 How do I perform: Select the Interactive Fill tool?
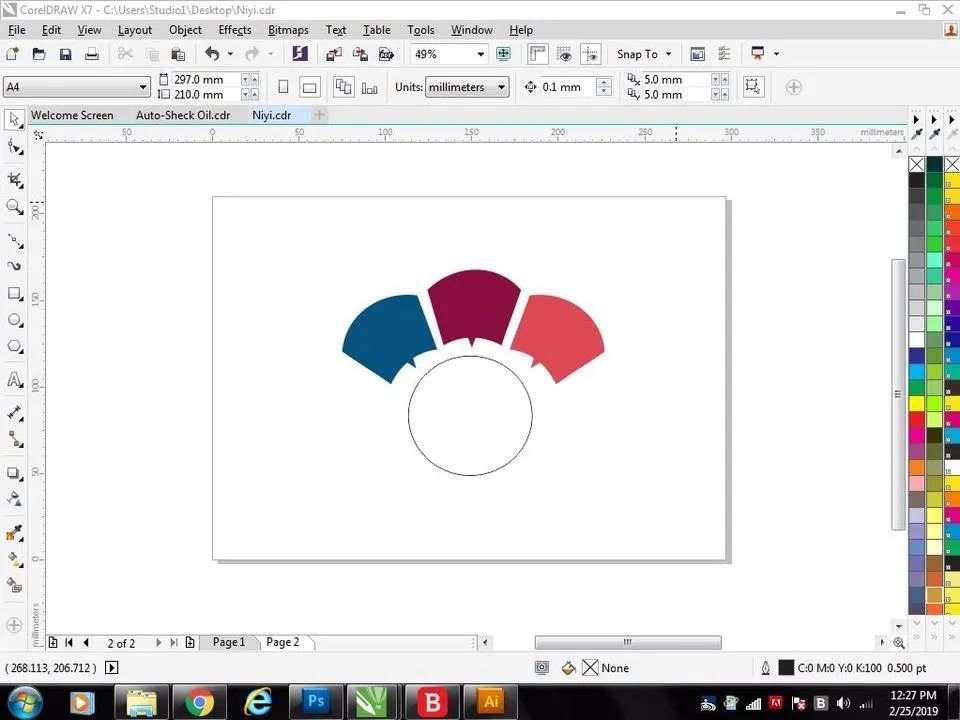tap(14, 559)
